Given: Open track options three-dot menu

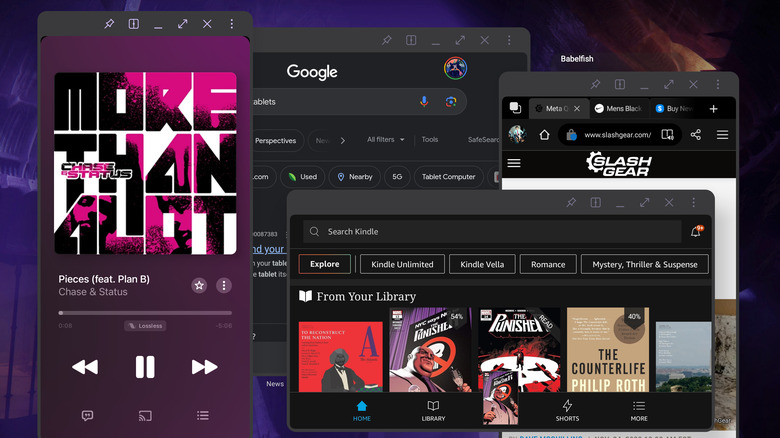Looking at the screenshot, I should pyautogui.click(x=224, y=285).
